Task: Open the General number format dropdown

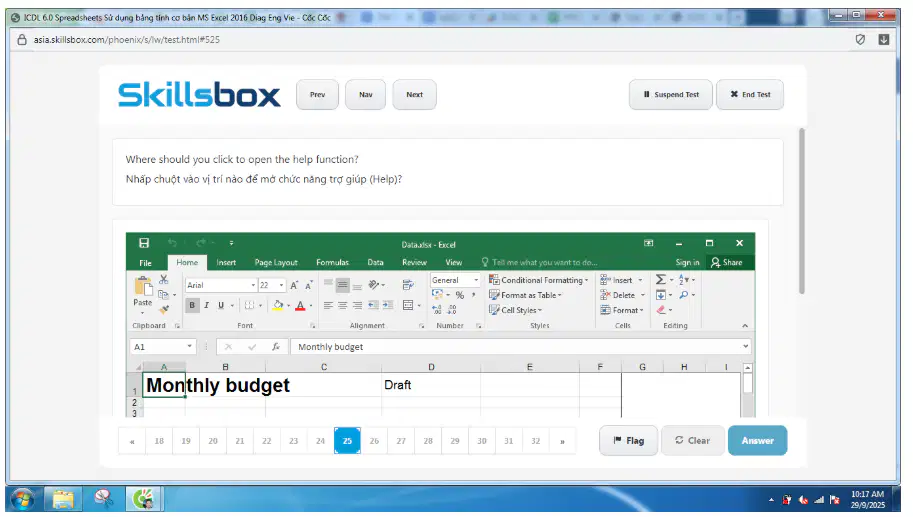Action: 476,280
